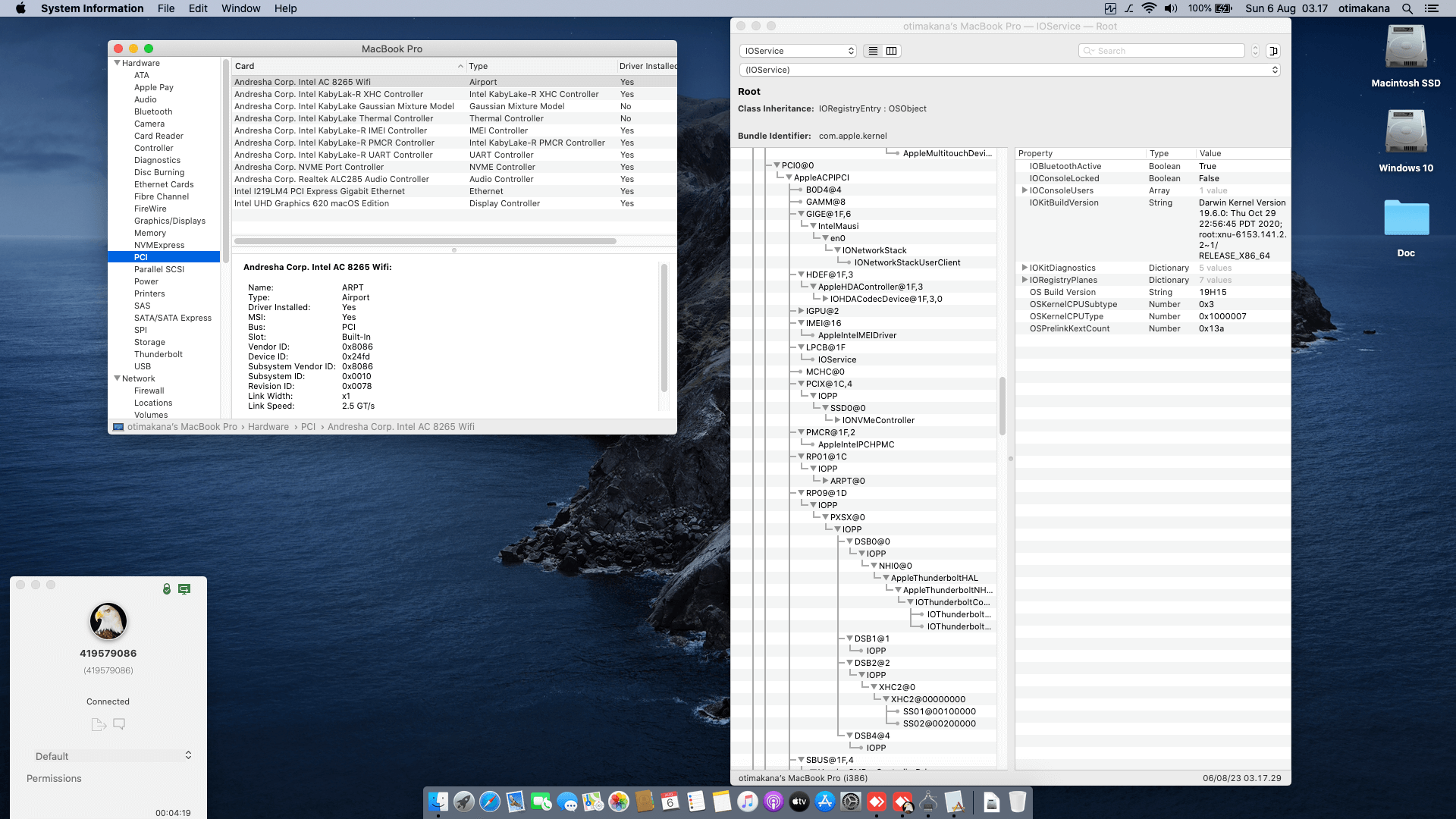Open the IOService plane dropdown
Image resolution: width=1456 pixels, height=819 pixels.
[798, 51]
